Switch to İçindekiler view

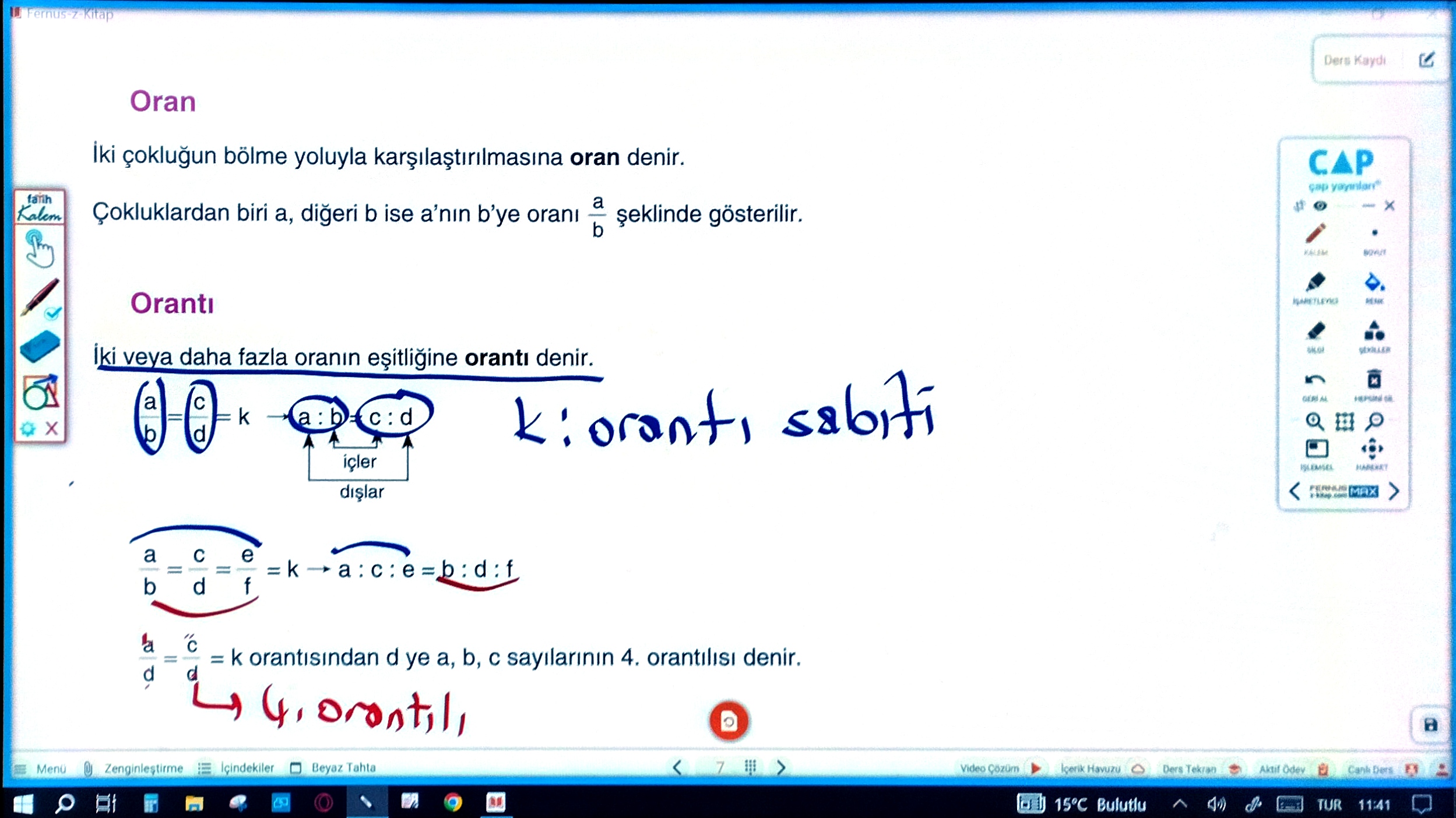tap(247, 767)
